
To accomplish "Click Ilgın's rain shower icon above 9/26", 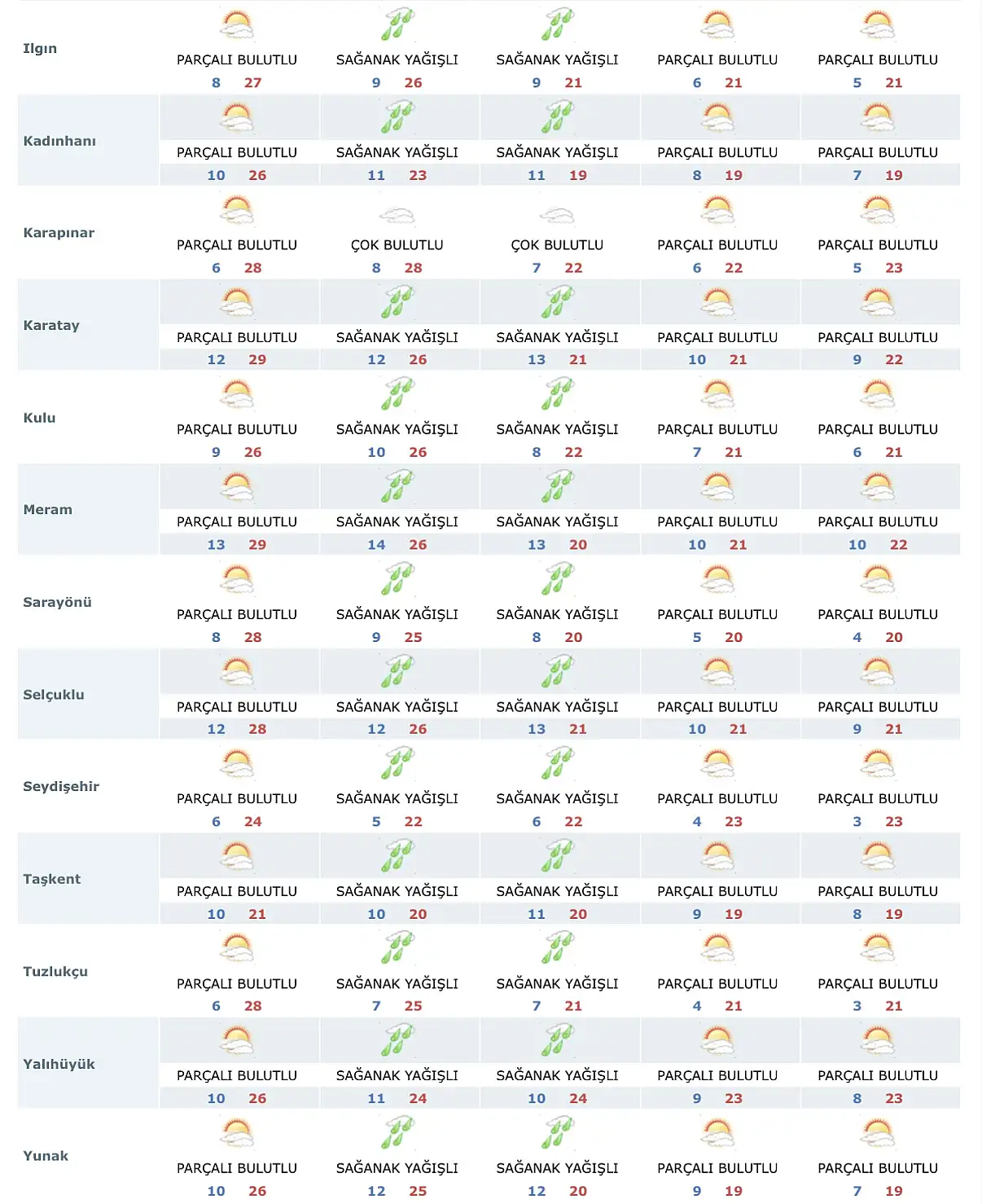I will 397,25.
